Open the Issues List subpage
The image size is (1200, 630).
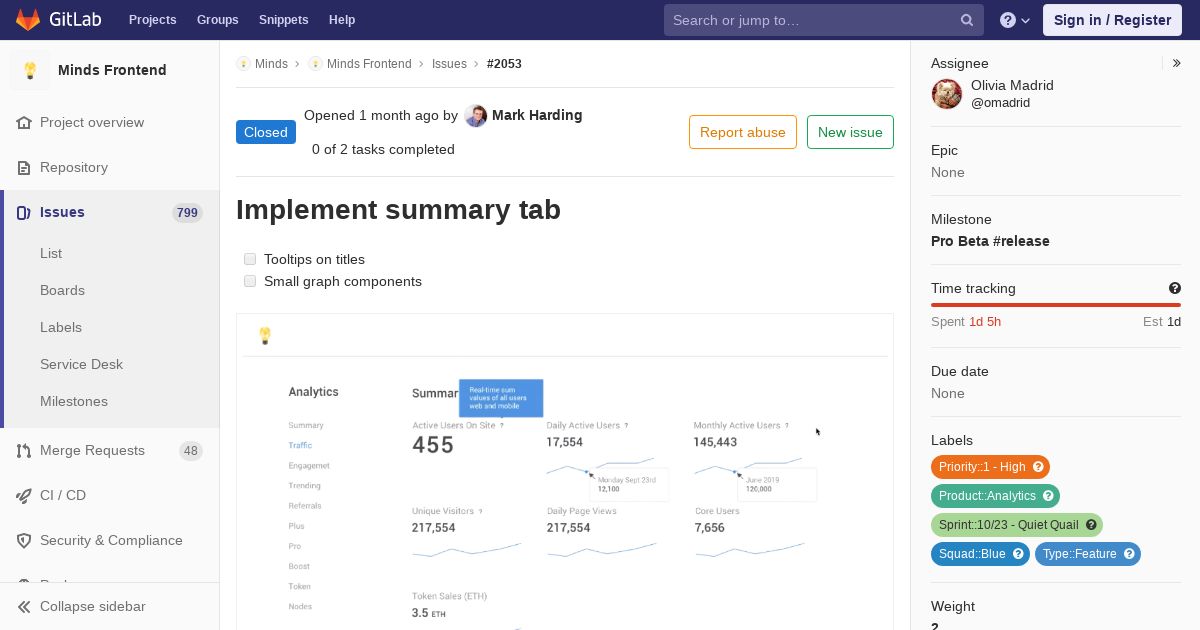pos(51,253)
